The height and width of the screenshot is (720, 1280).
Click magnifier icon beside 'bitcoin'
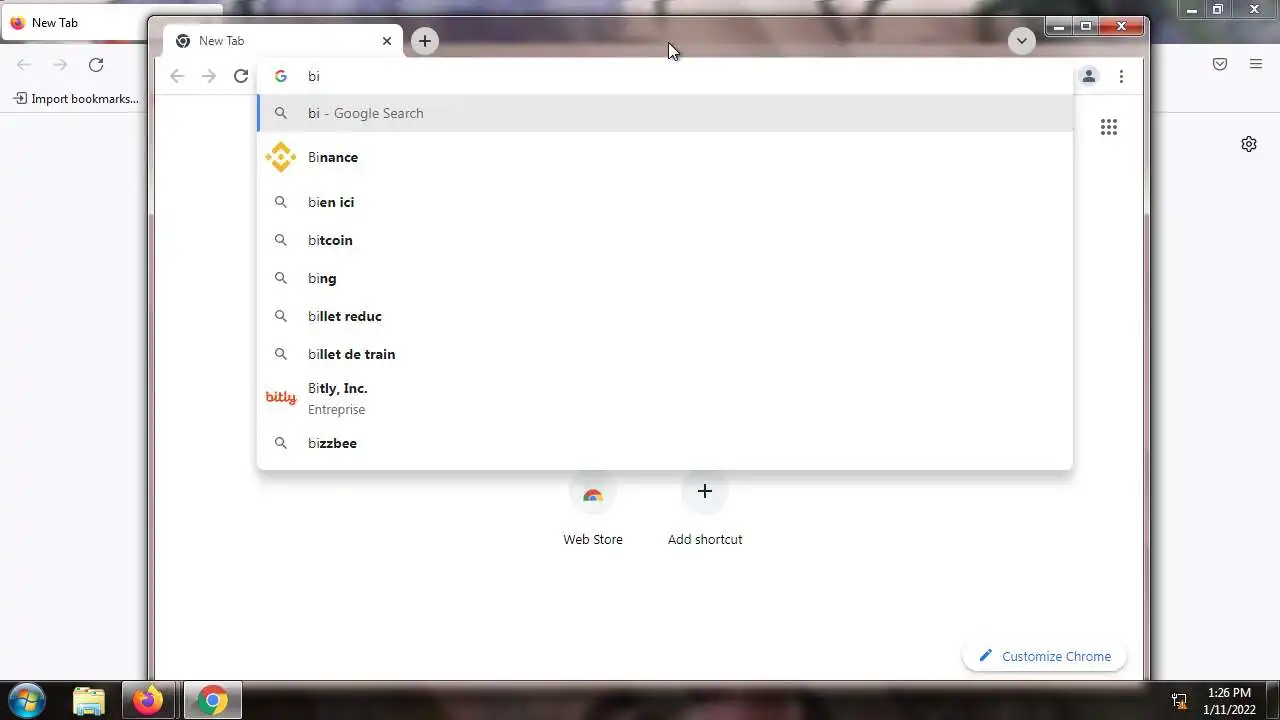(281, 240)
